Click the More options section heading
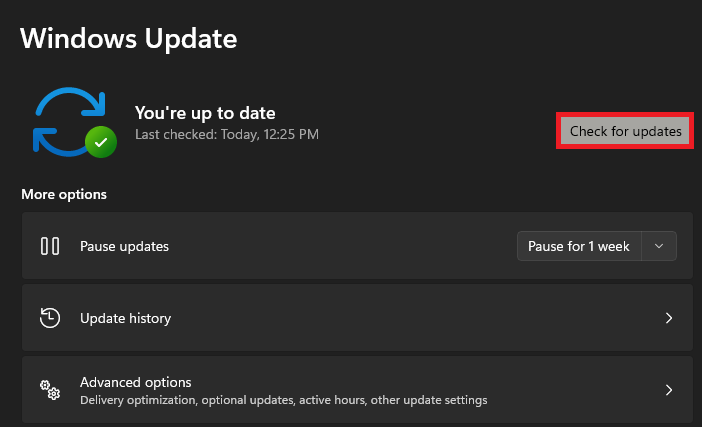The width and height of the screenshot is (702, 427). click(x=64, y=194)
